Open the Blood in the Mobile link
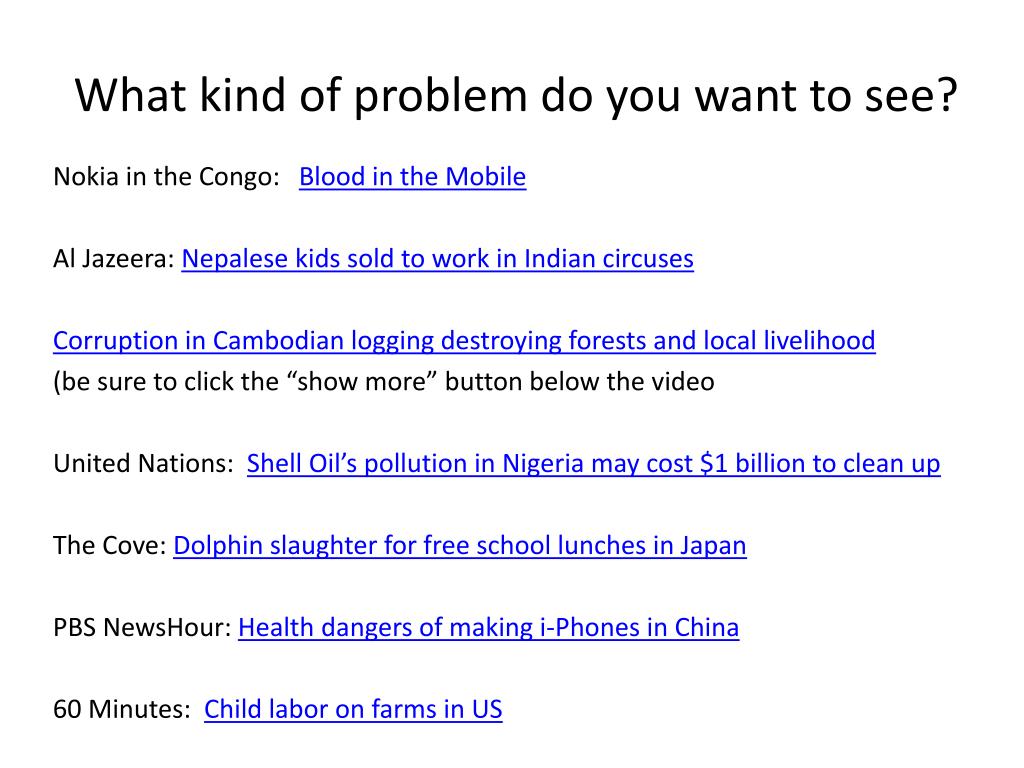Image resolution: width=1024 pixels, height=768 pixels. 412,177
